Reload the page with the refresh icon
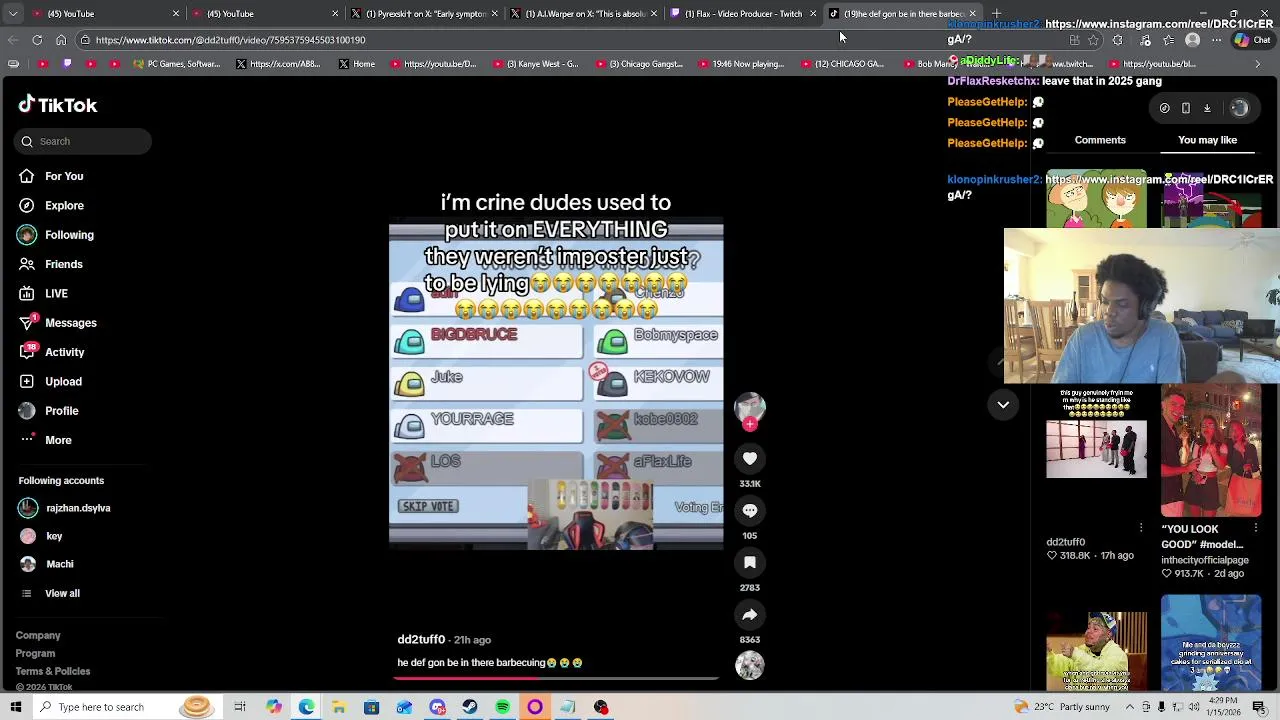The image size is (1280, 720). (37, 40)
